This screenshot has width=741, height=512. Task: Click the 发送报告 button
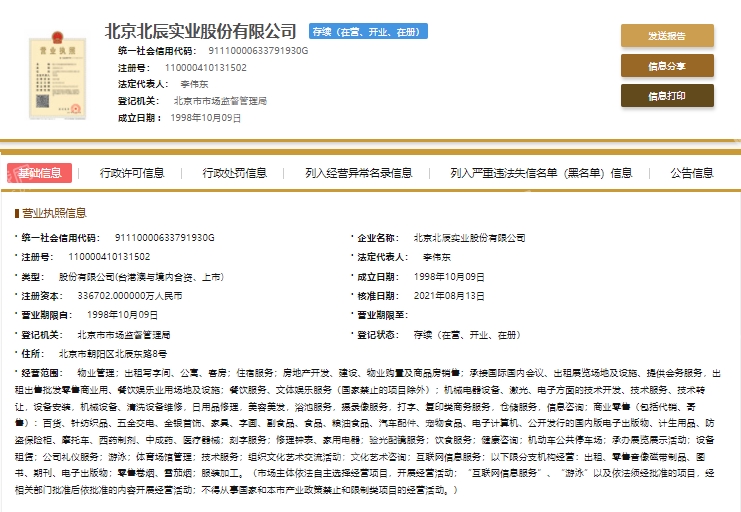(667, 35)
